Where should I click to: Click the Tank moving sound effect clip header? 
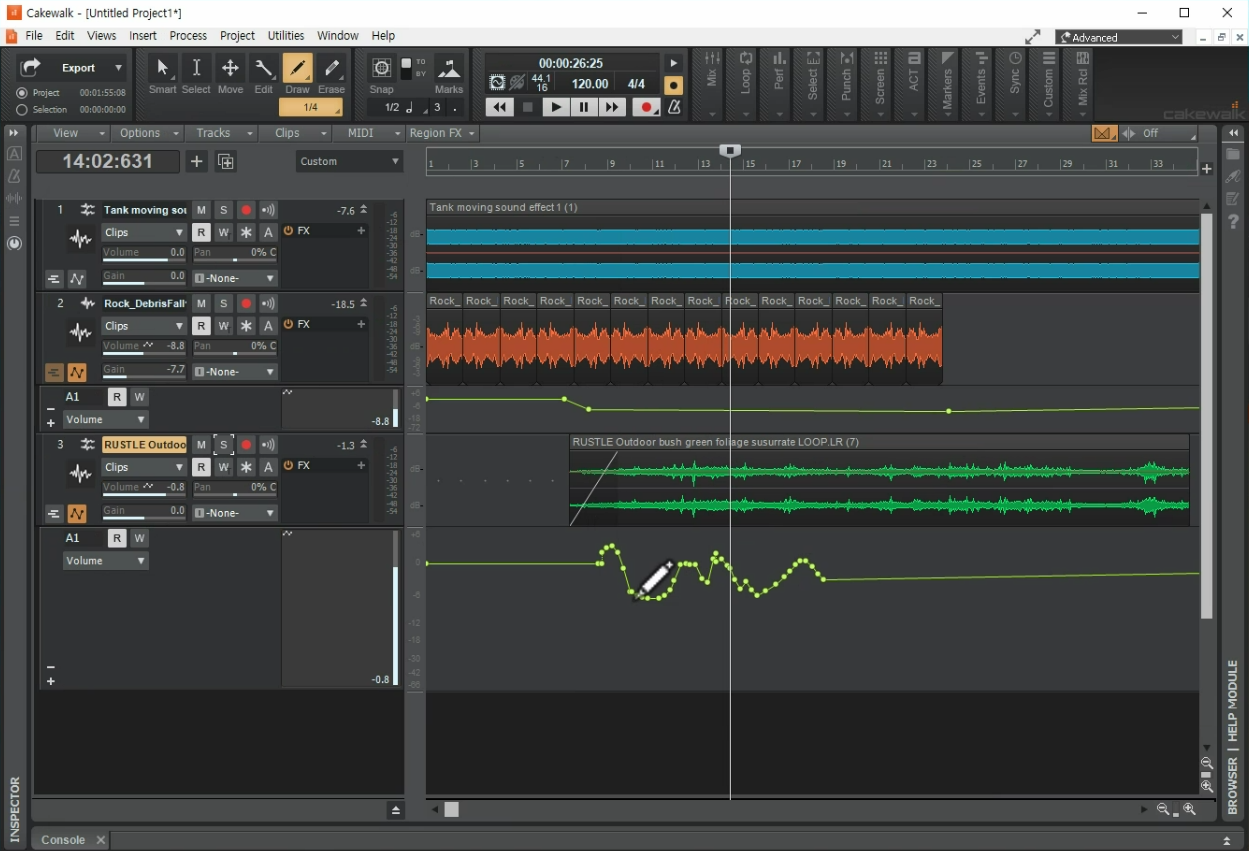pyautogui.click(x=812, y=207)
